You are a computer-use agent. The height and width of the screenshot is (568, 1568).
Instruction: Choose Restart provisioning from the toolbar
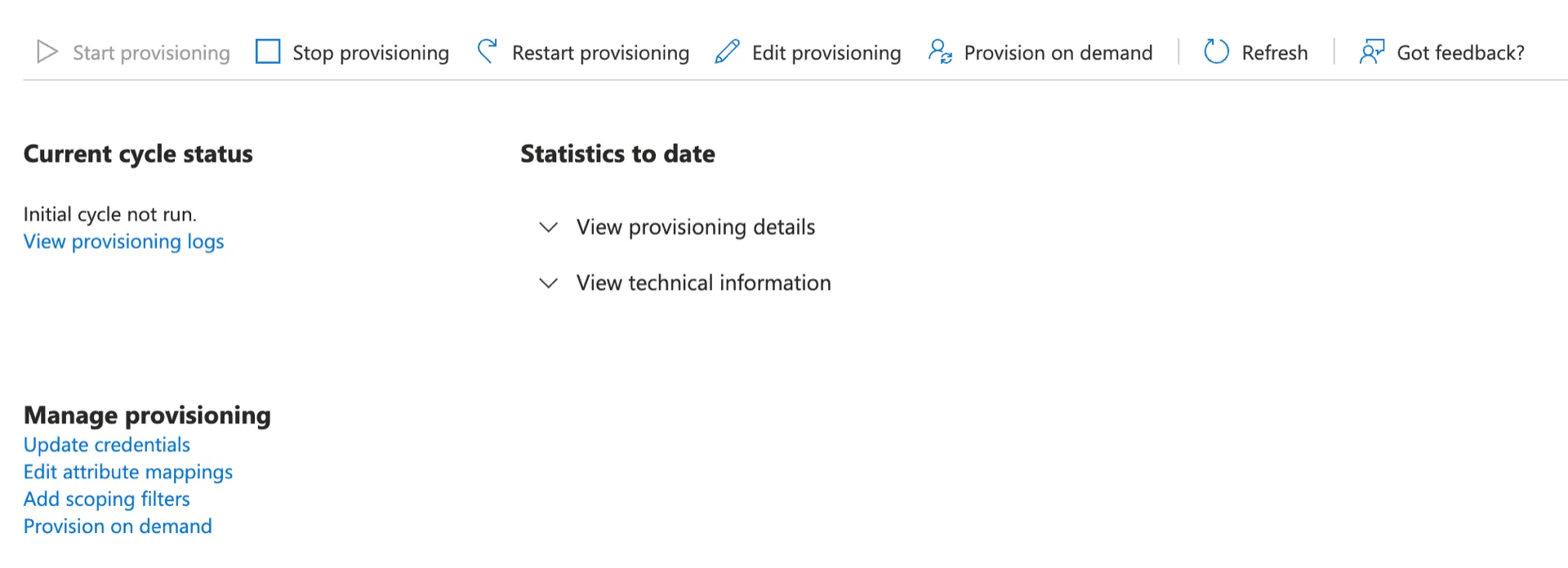click(x=600, y=53)
